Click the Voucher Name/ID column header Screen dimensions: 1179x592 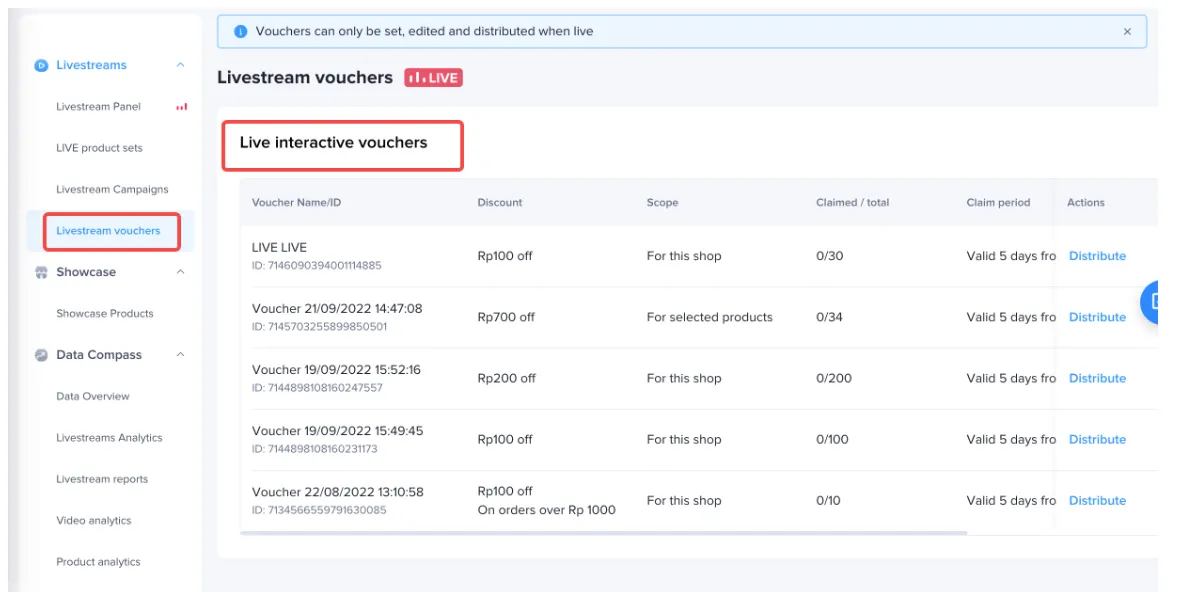(296, 202)
